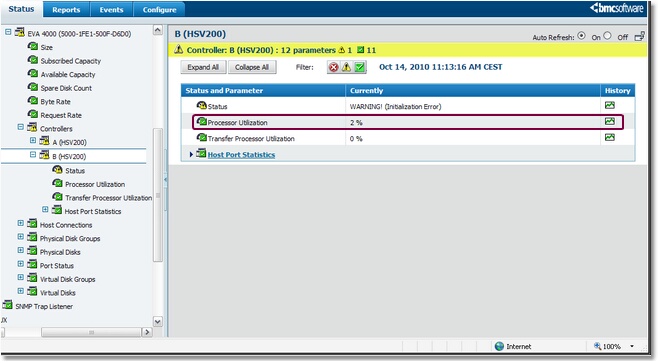Switch to the Status tab
658x363 pixels.
(x=21, y=9)
